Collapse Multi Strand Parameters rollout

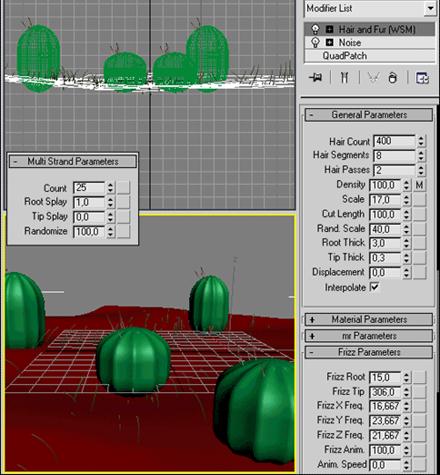pos(73,161)
